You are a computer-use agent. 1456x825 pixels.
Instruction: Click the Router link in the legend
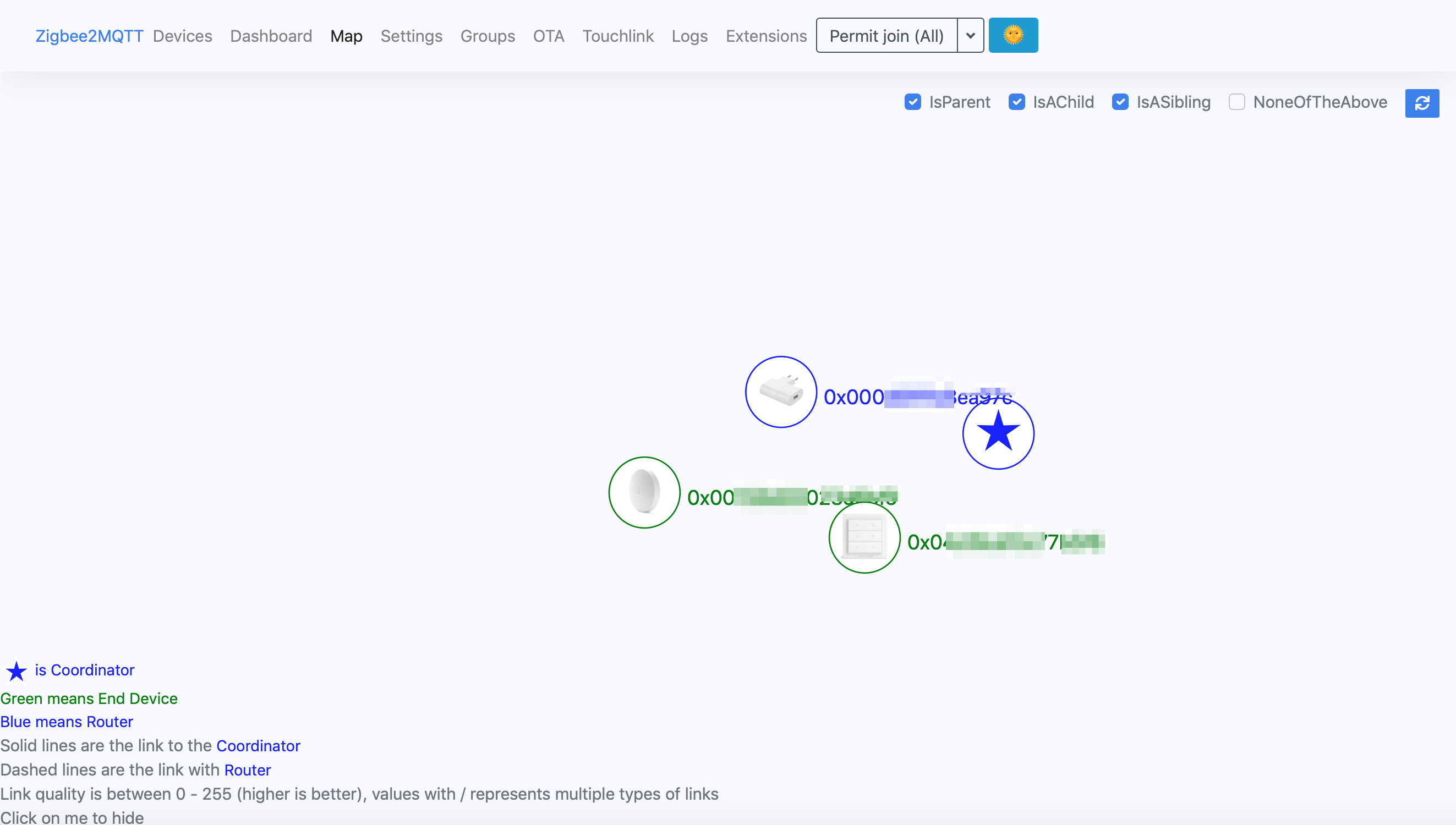[x=248, y=769]
